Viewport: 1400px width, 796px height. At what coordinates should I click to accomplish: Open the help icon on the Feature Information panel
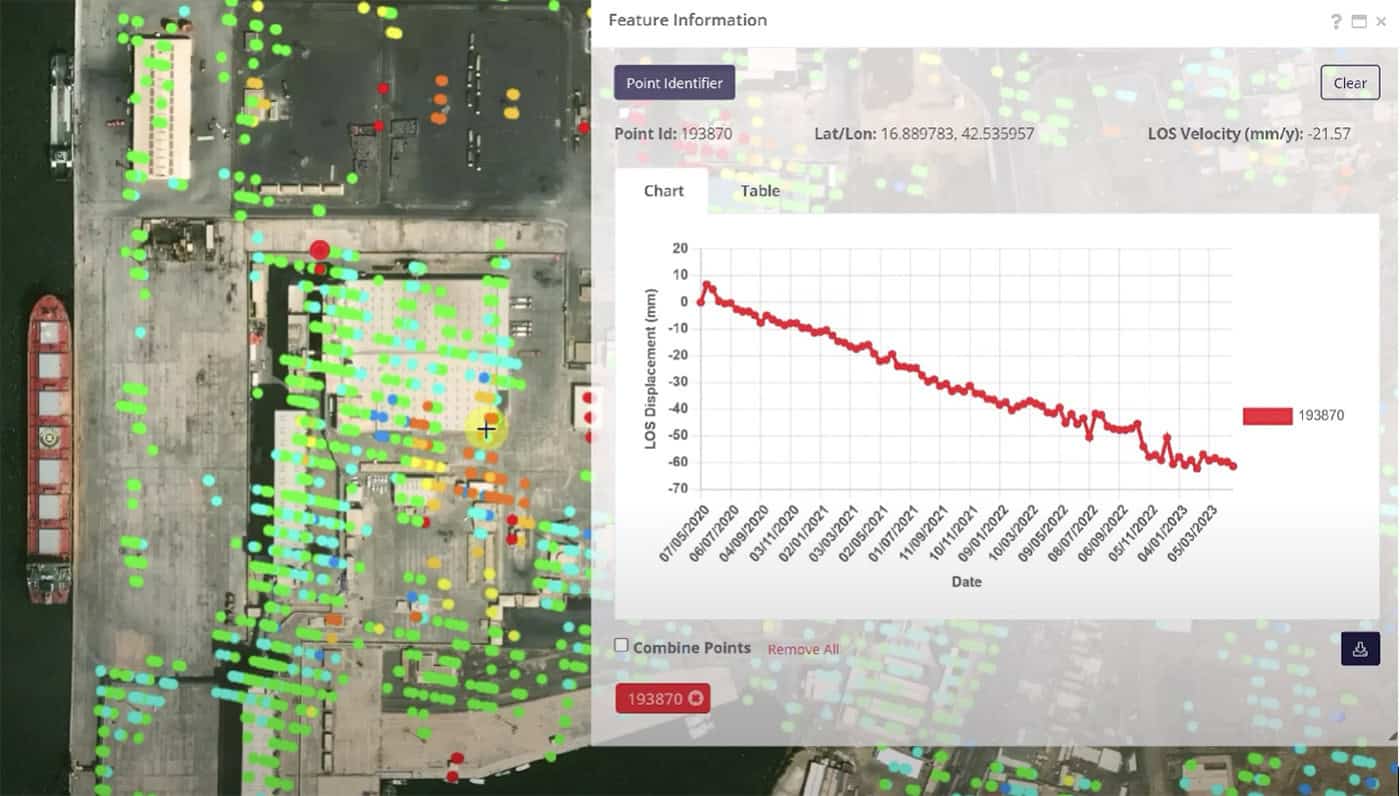click(1337, 20)
